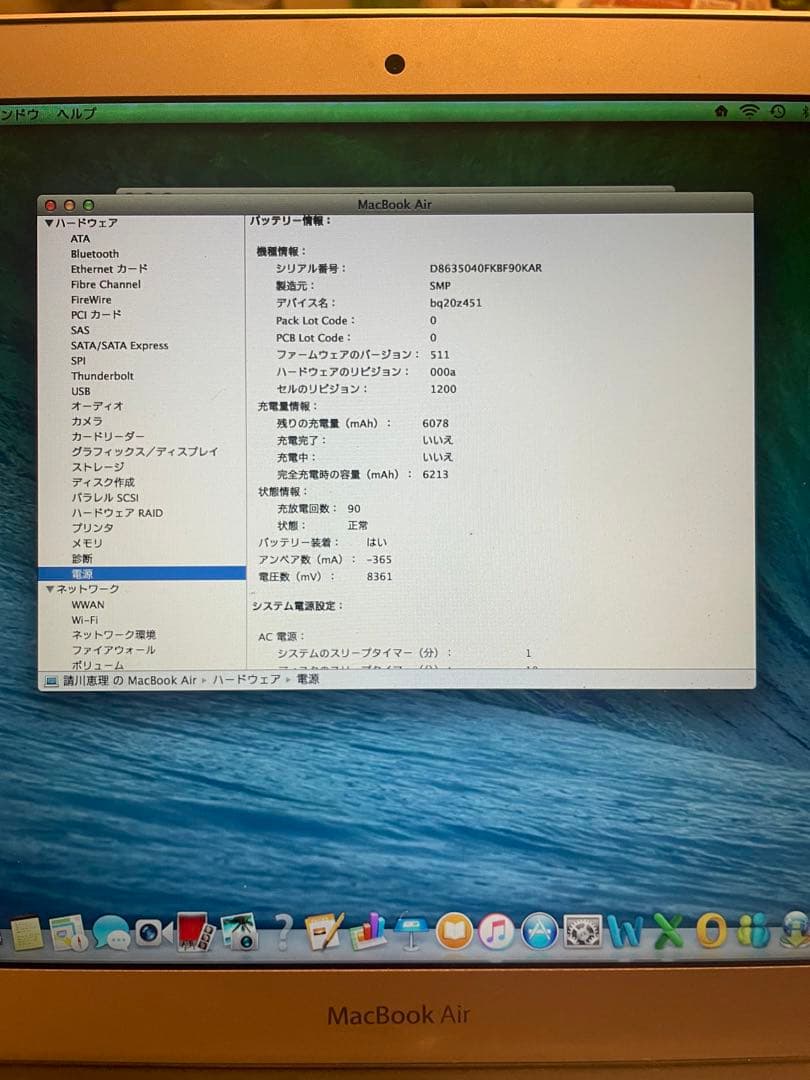Image resolution: width=810 pixels, height=1080 pixels.
Task: Collapse the ハードウェア section in the sidebar
Action: point(47,223)
